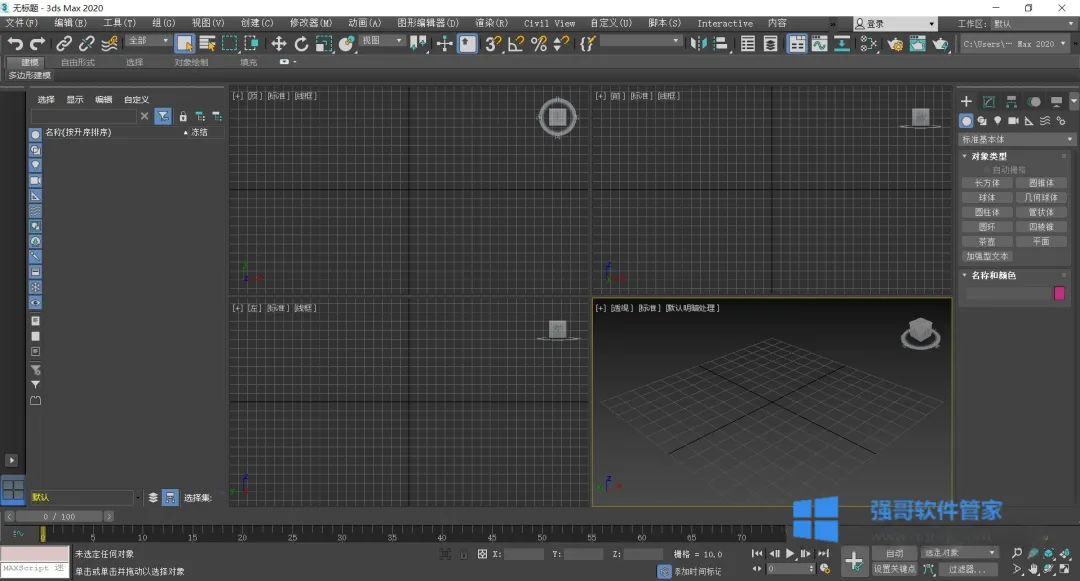Screen dimensions: 1080x581
Task: Click the Undo arrow icon
Action: (15, 44)
